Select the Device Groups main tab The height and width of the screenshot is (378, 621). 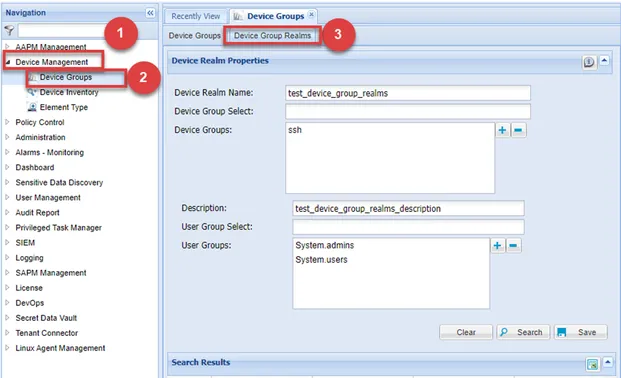(x=275, y=16)
